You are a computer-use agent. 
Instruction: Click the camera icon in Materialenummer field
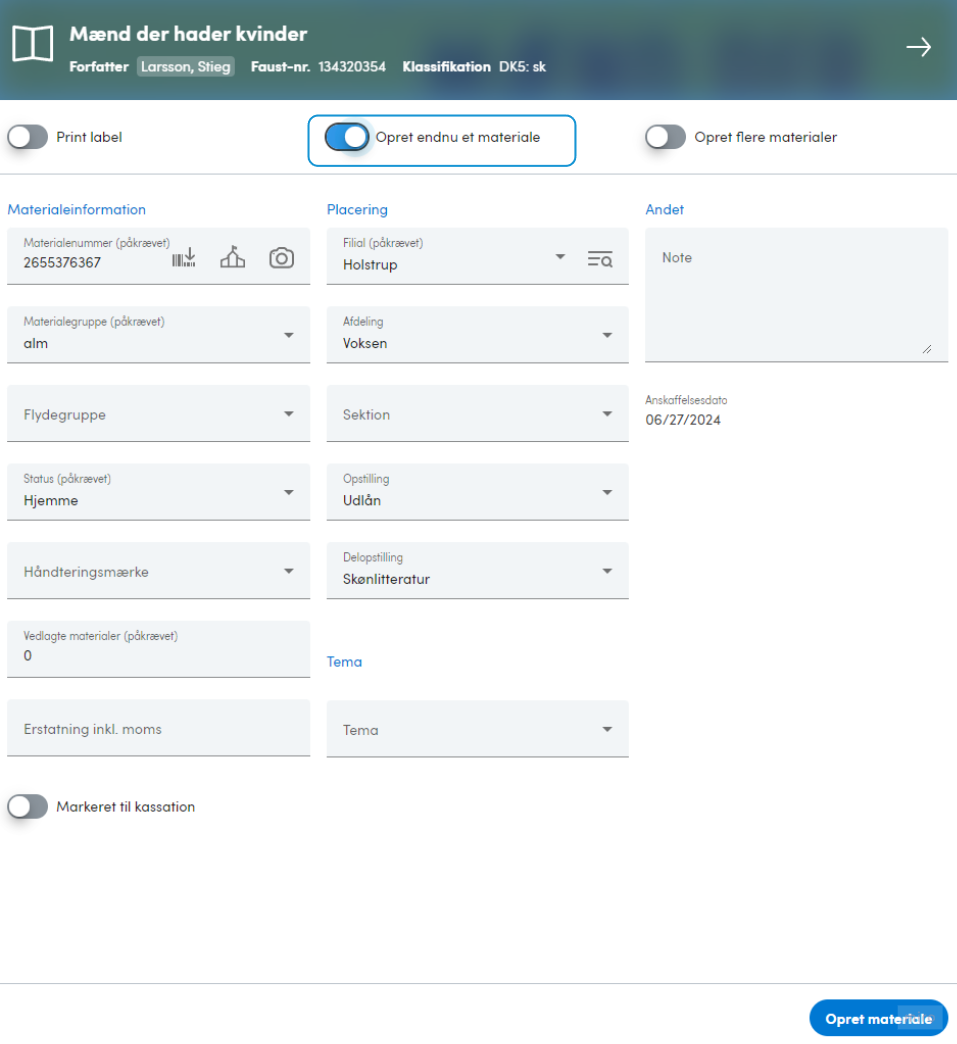click(x=282, y=258)
